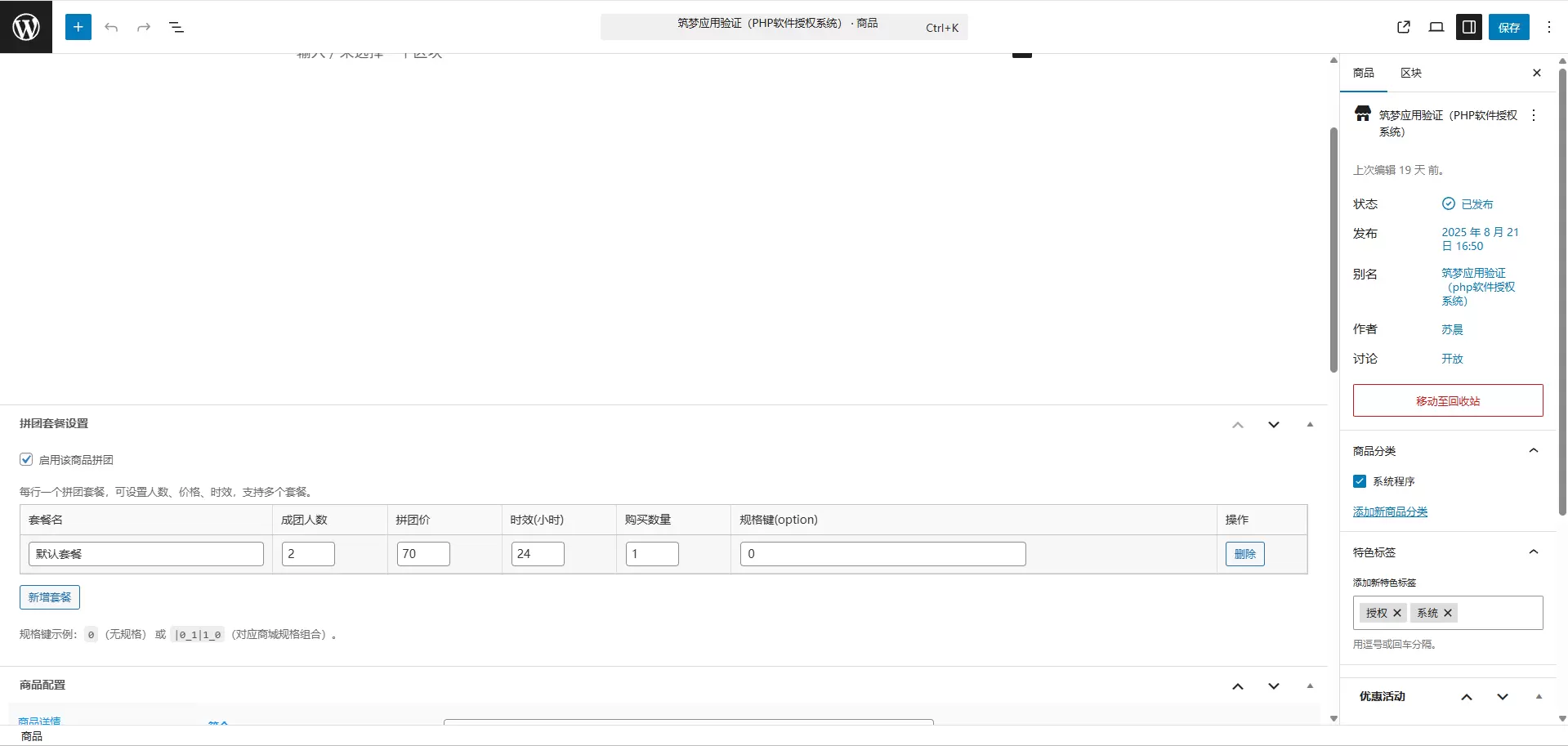1568x746 pixels.
Task: Uncheck the 系统程序 category checkbox
Action: [x=1360, y=481]
